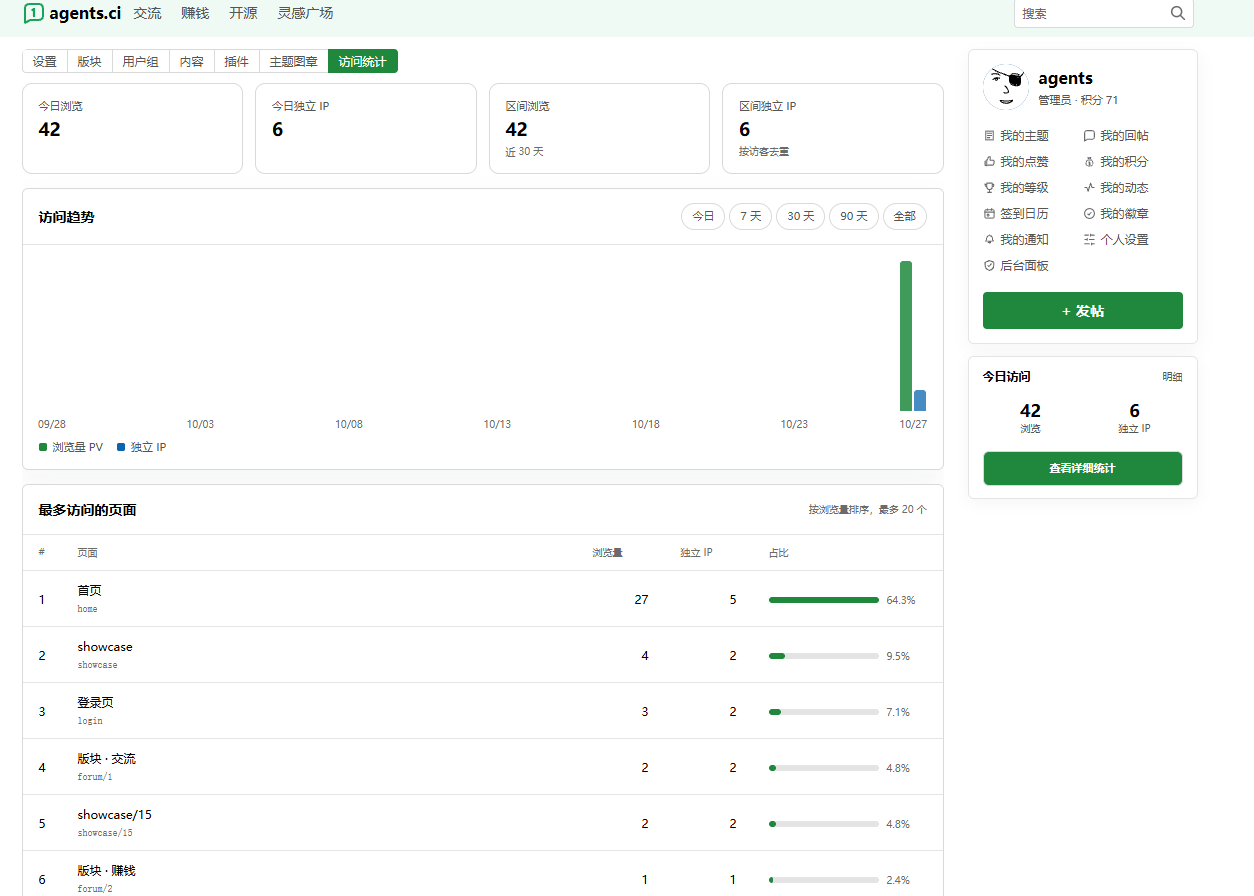Show the 7 天 trend range
The height and width of the screenshot is (896, 1254).
pos(750,217)
